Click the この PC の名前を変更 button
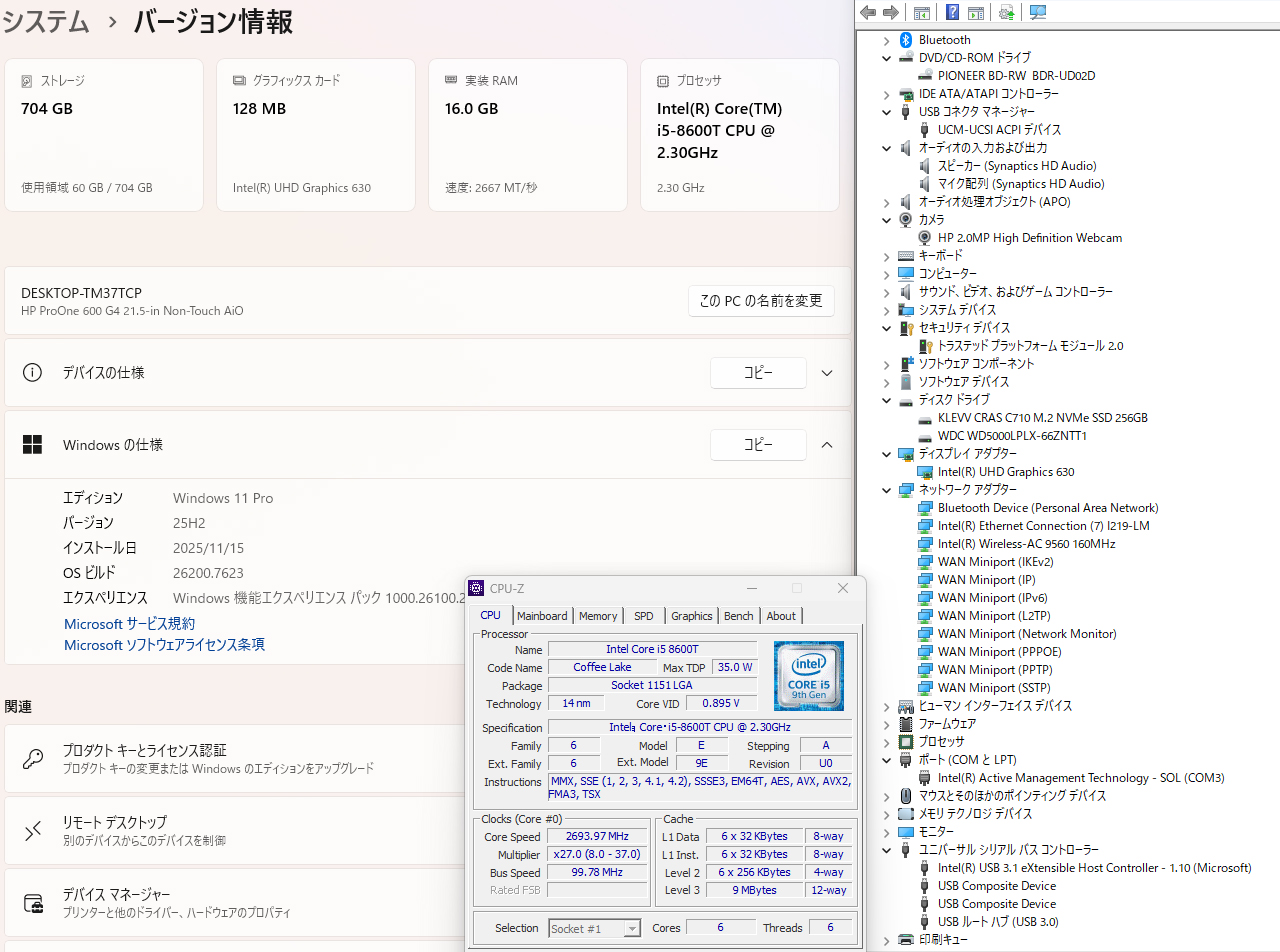The image size is (1280, 952). tap(761, 301)
